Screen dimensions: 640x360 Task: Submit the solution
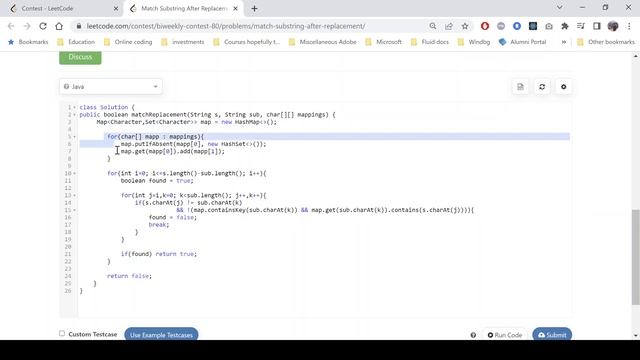point(552,335)
